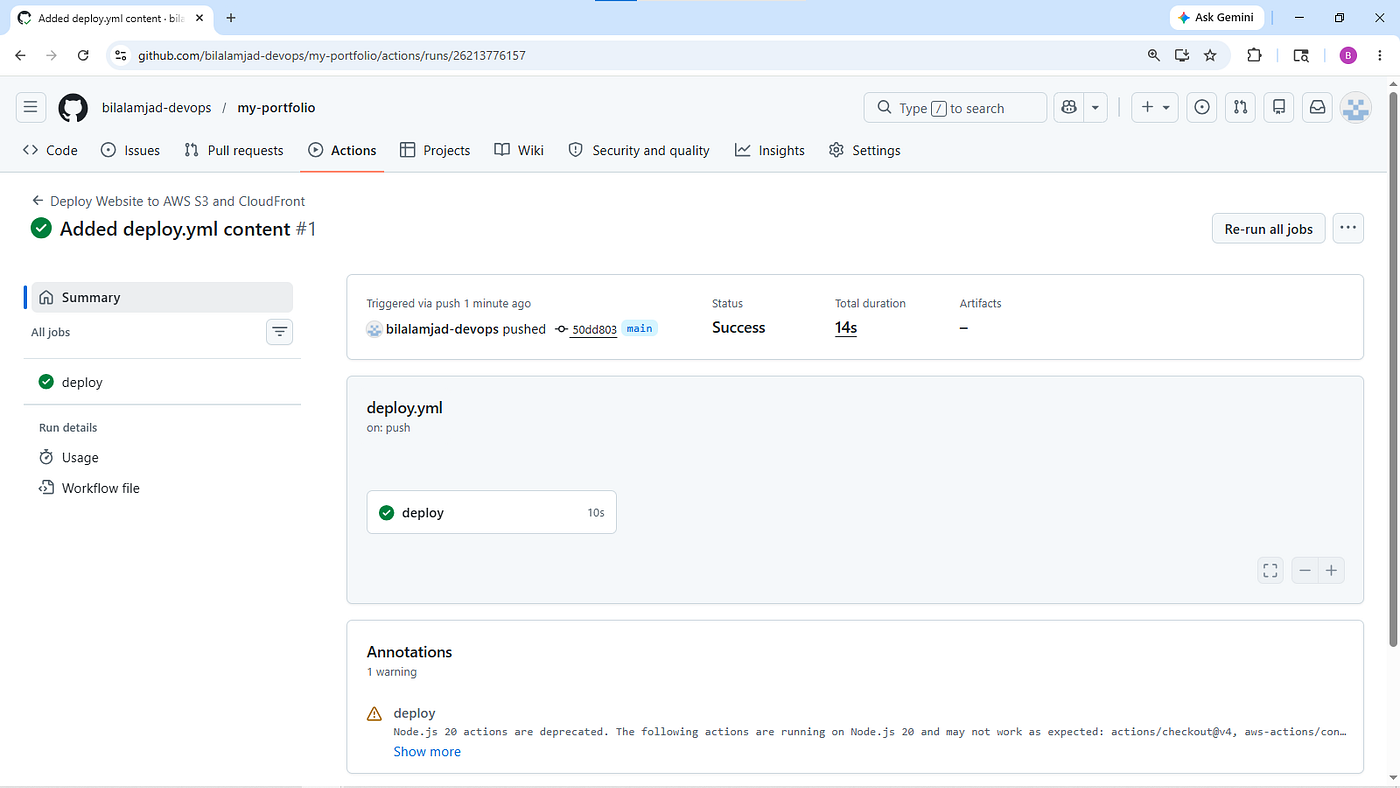Open the Wiki tab
Viewport: 1400px width, 788px height.
[519, 150]
